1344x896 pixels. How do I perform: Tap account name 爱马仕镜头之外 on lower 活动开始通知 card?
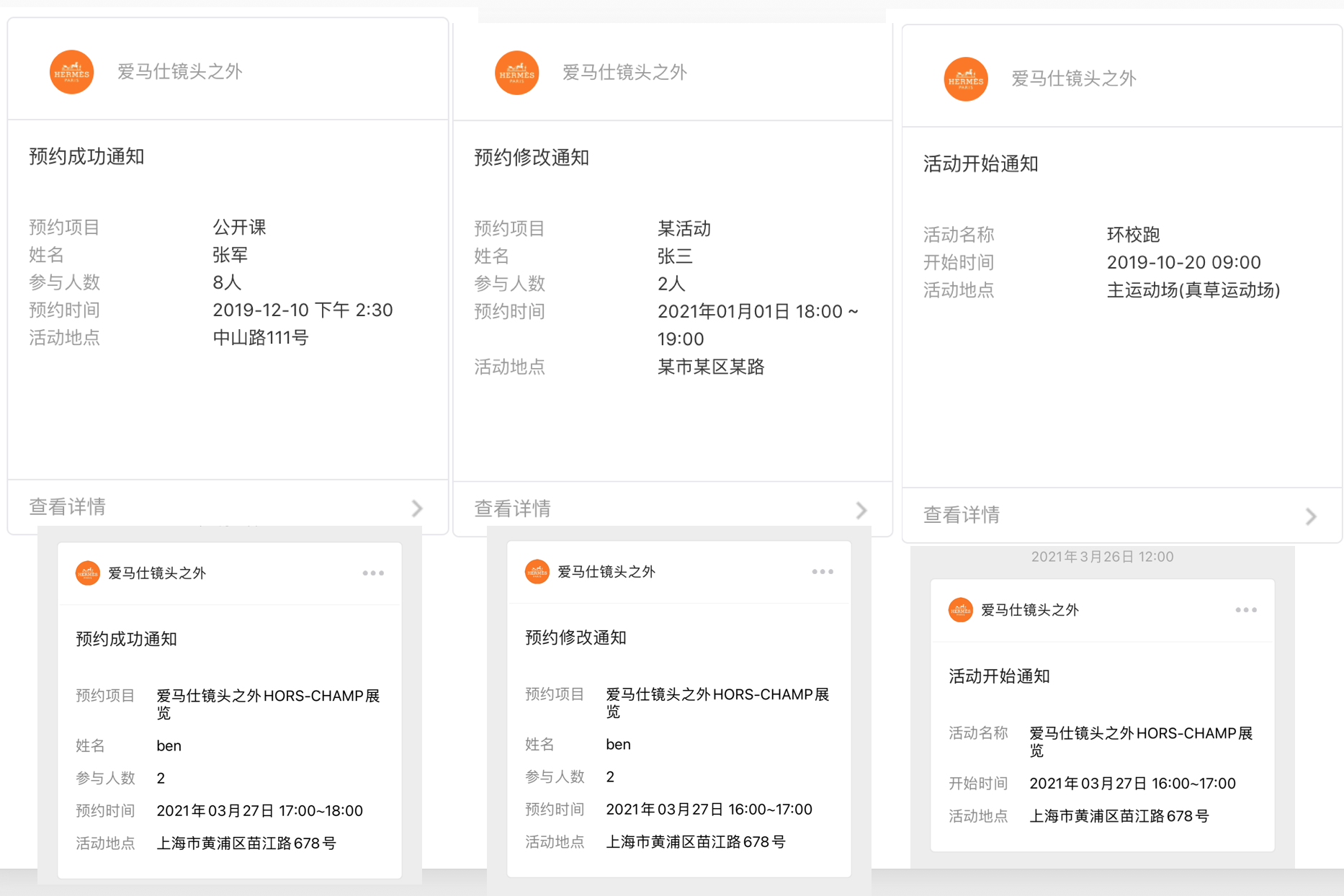tap(1030, 610)
